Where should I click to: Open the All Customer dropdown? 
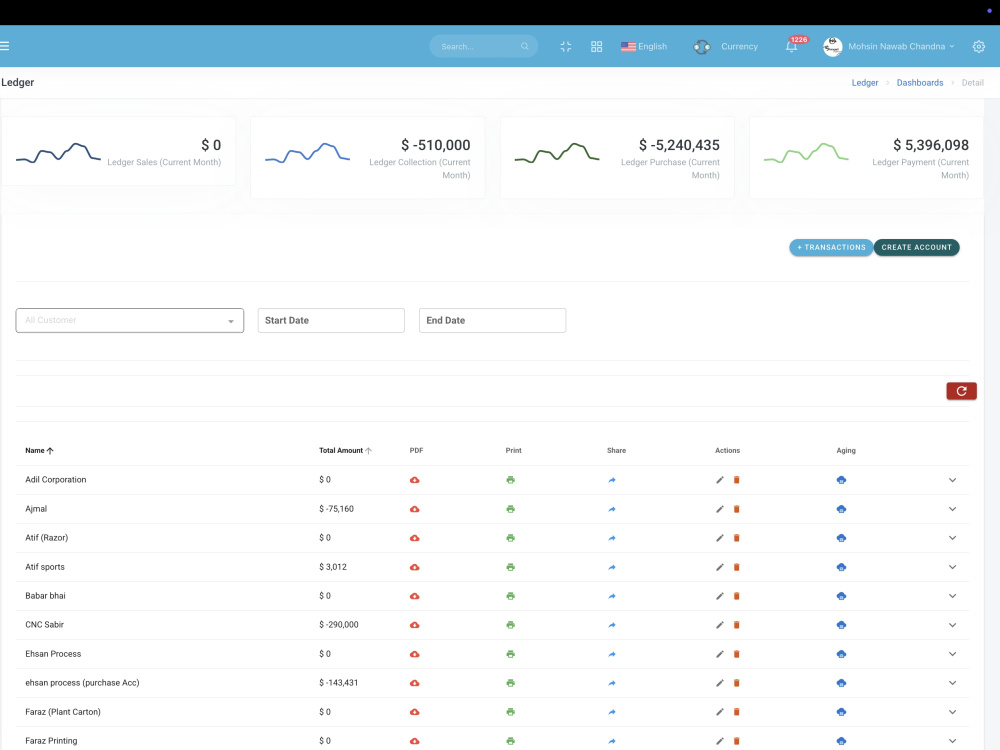[x=129, y=320]
